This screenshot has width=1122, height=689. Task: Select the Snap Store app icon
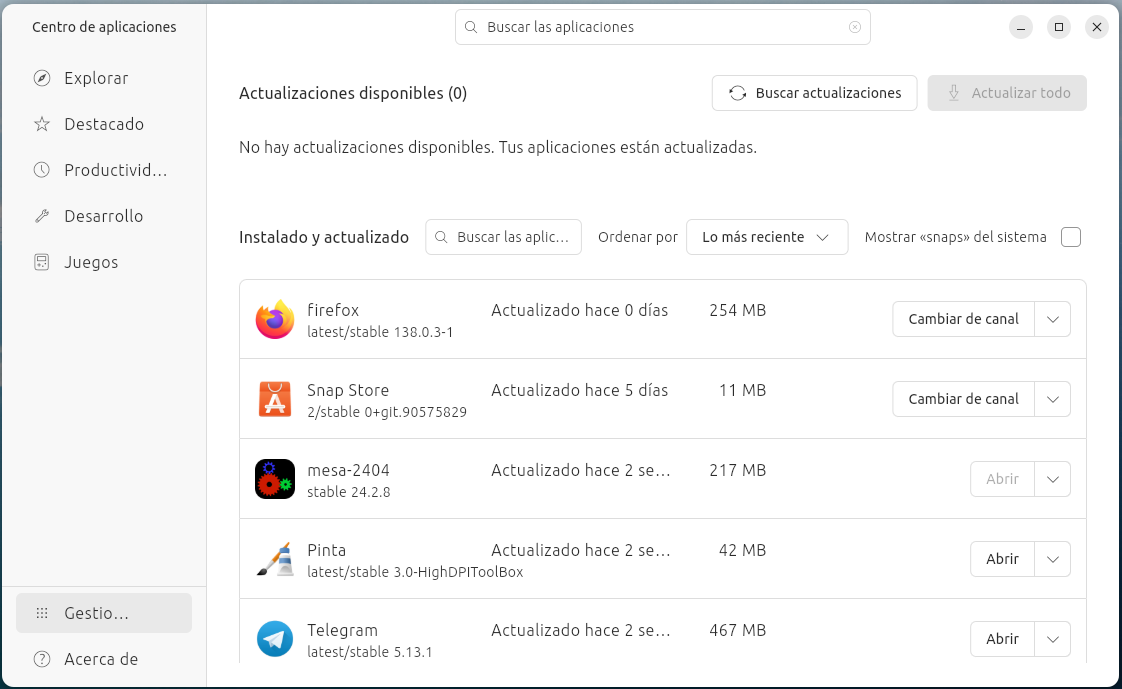[274, 399]
